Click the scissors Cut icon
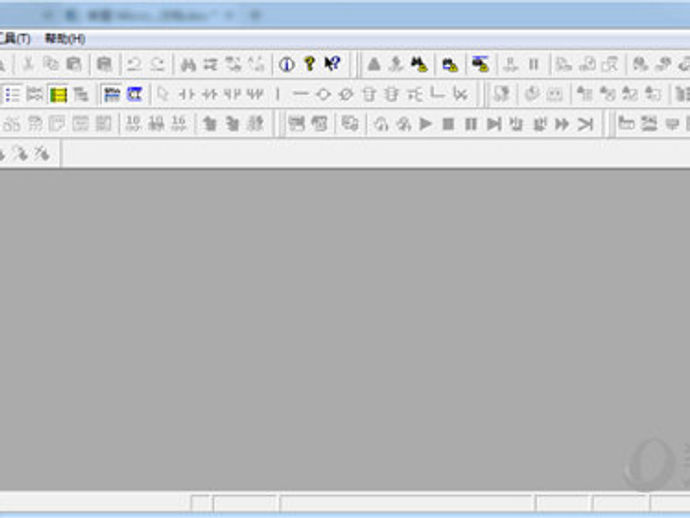Screen dimensions: 690x518 tap(29, 64)
